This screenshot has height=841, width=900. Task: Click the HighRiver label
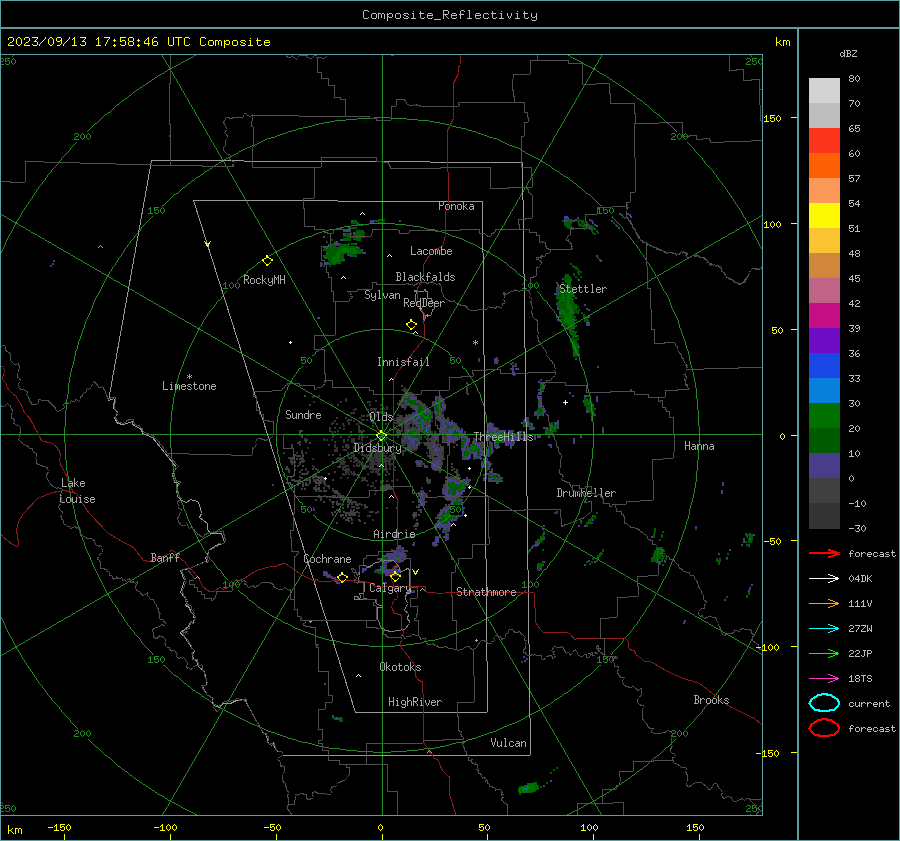click(x=415, y=702)
